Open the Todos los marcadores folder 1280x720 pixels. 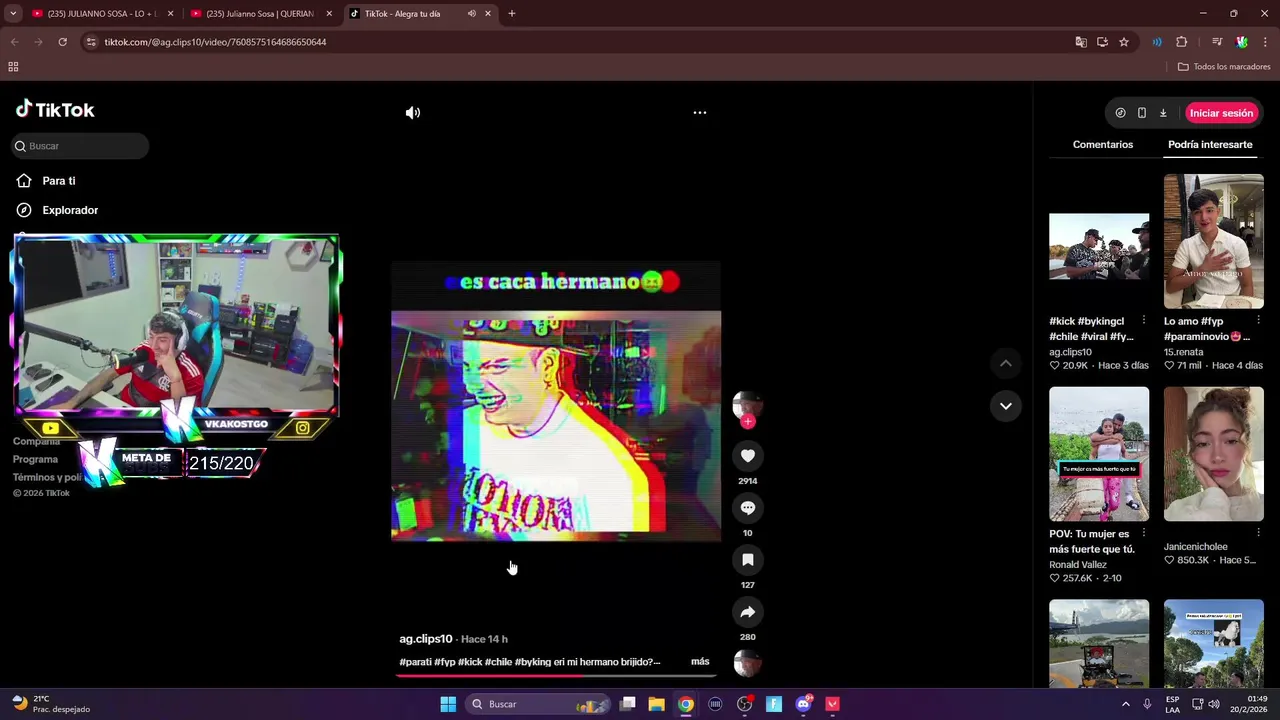point(1224,67)
